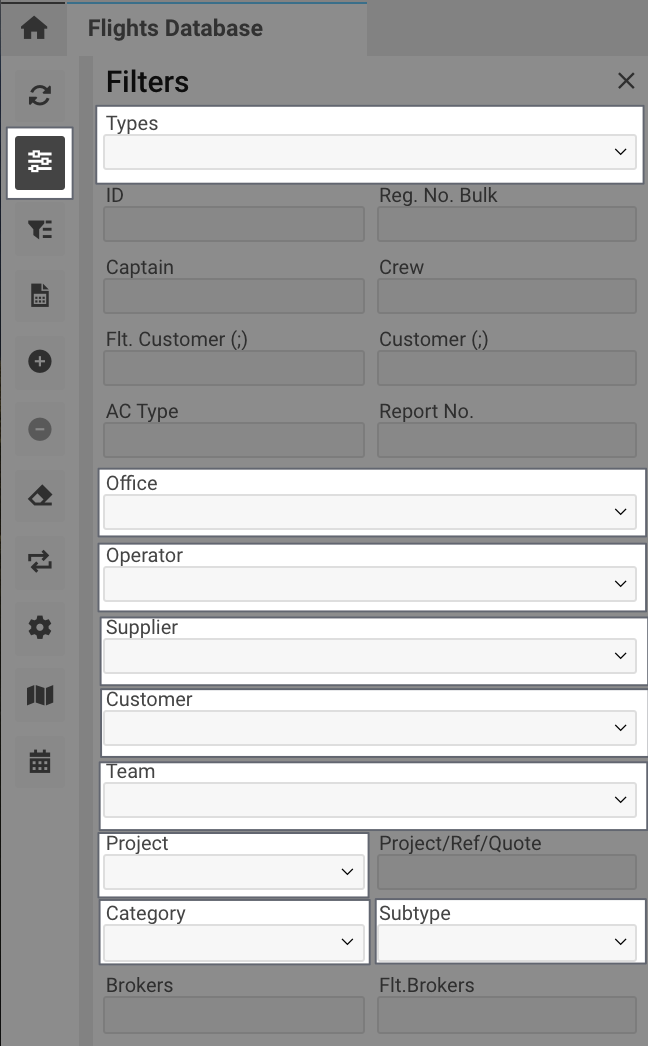Screen dimensions: 648x1046
Task: Select the settings gear icon
Action: (x=39, y=628)
